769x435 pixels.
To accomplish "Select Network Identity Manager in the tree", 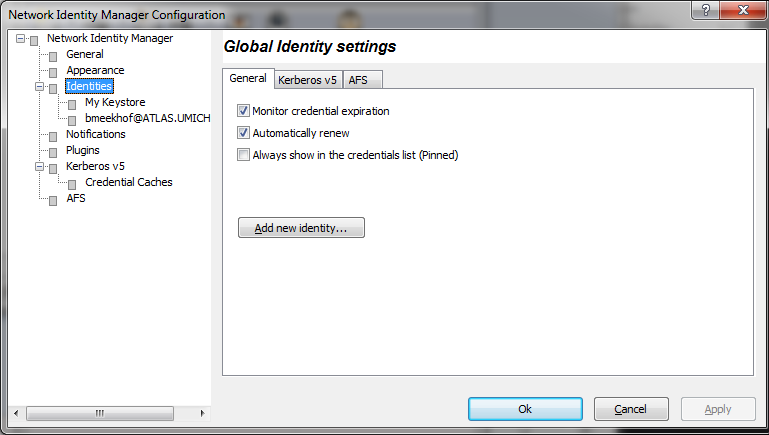I will 110,38.
